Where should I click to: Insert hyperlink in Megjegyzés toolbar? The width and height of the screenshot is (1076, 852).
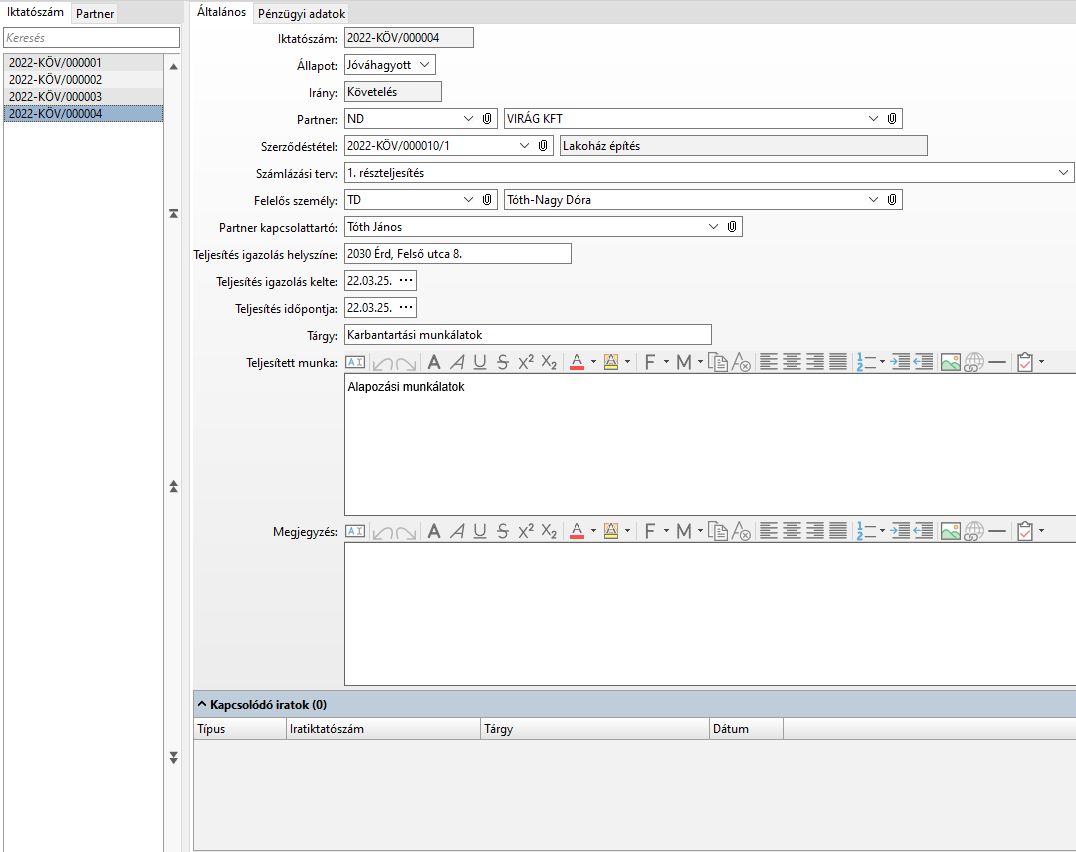(x=974, y=531)
